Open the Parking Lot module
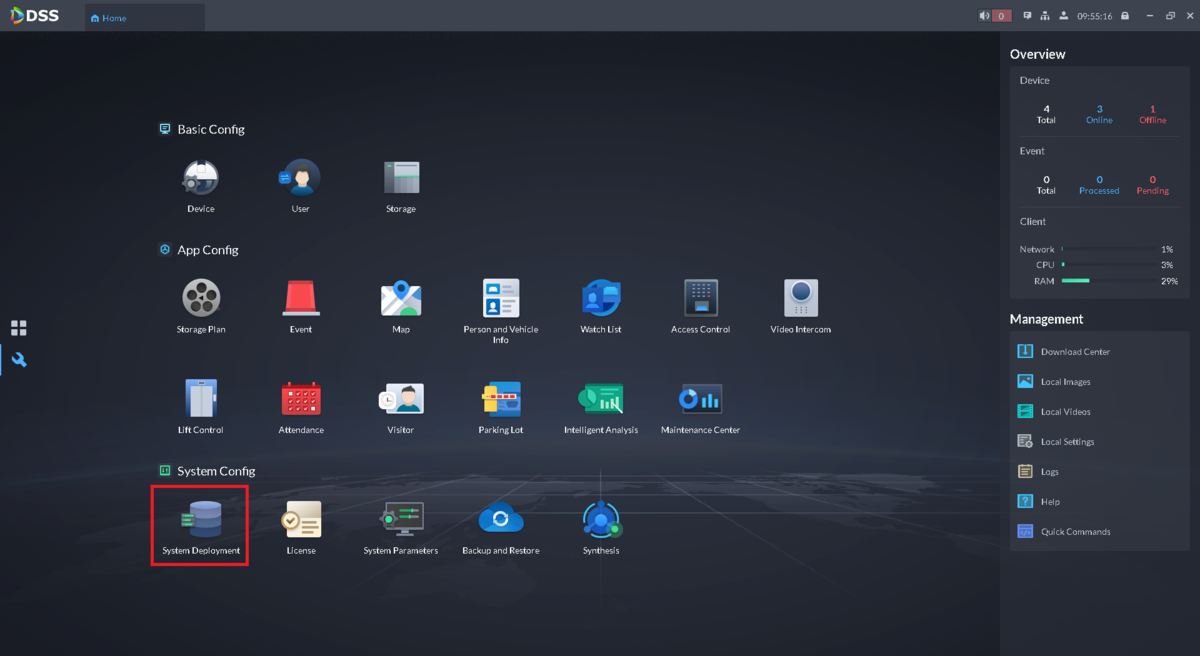 point(500,397)
